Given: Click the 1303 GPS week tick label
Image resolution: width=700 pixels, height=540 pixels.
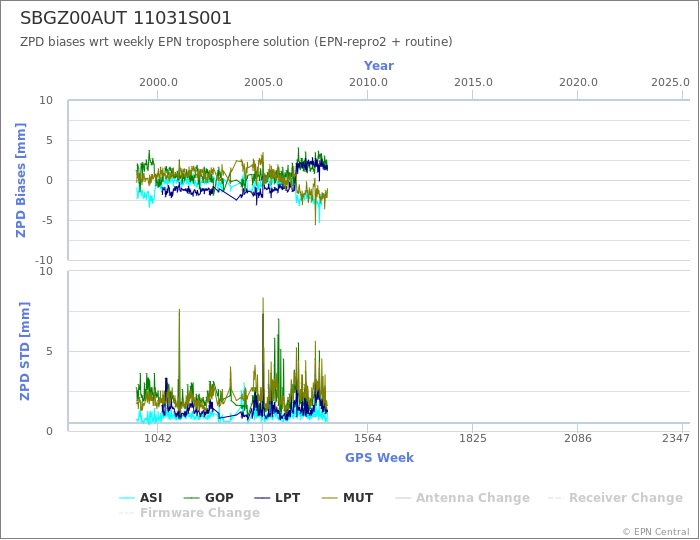Looking at the screenshot, I should tap(262, 438).
